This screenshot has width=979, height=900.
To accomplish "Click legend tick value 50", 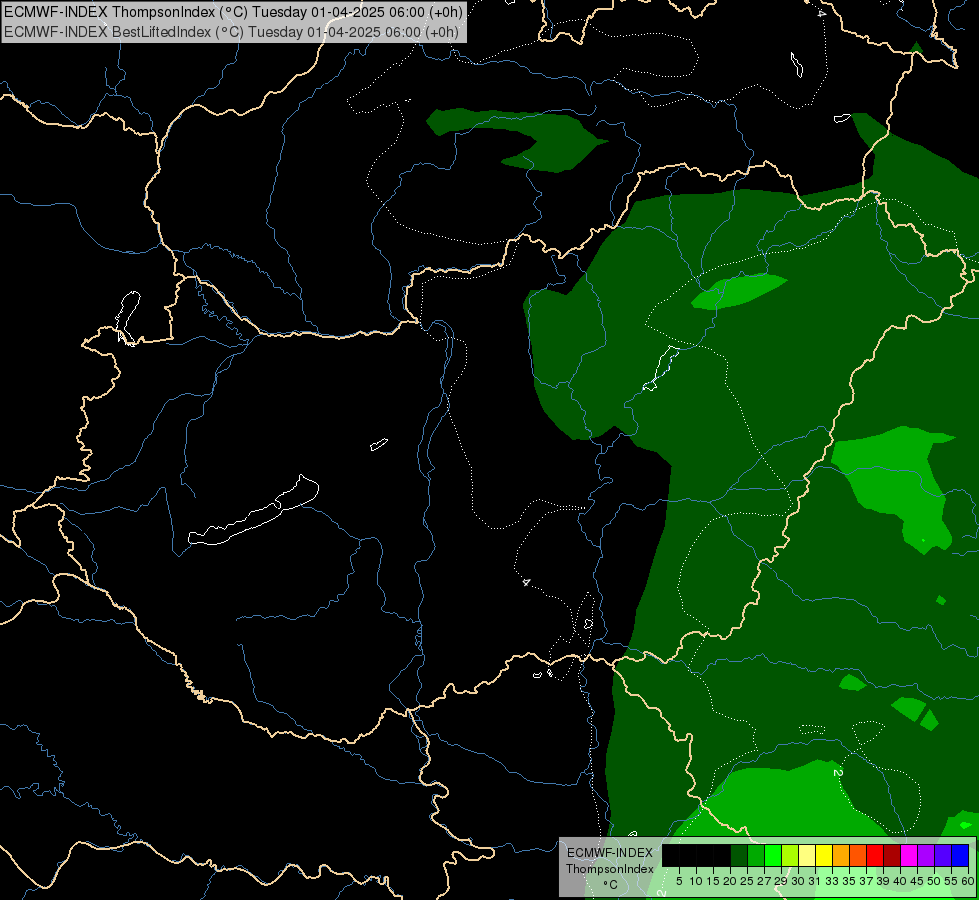I will 934,881.
